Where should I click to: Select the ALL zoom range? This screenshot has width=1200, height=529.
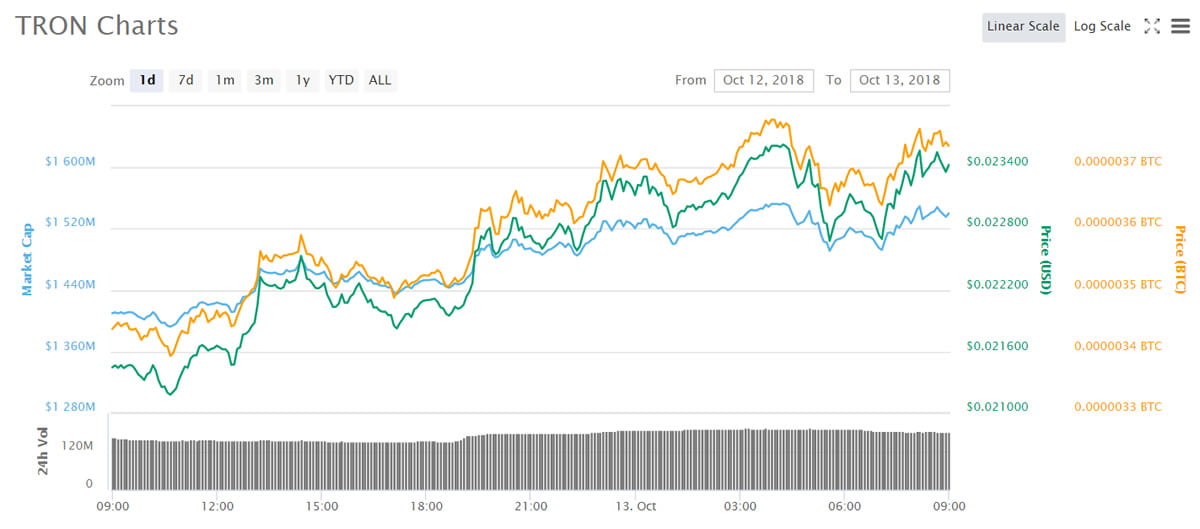click(380, 80)
